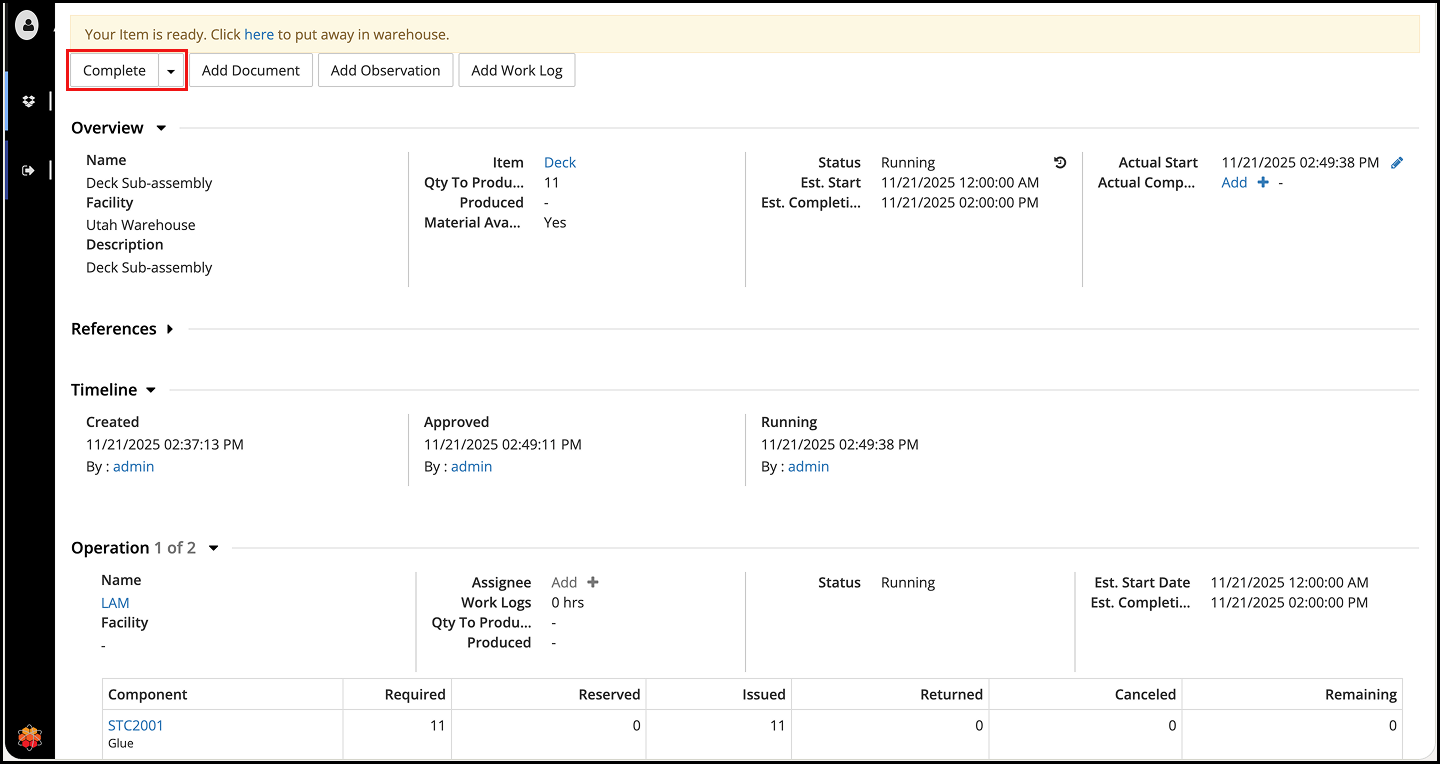Expand the References section
1440x764 pixels.
pos(170,329)
